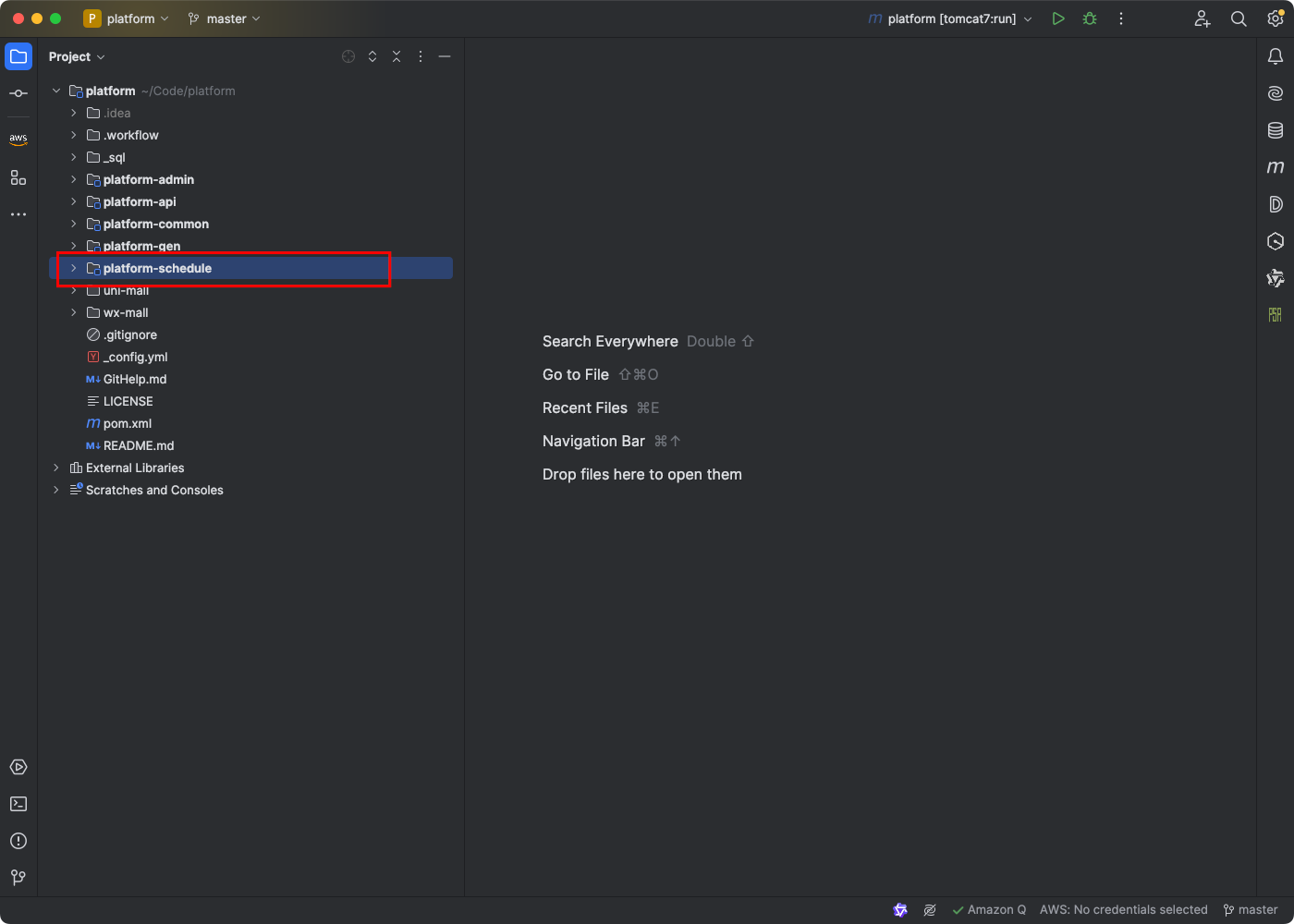Expand the platform-common module
The height and width of the screenshot is (924, 1294).
74,224
